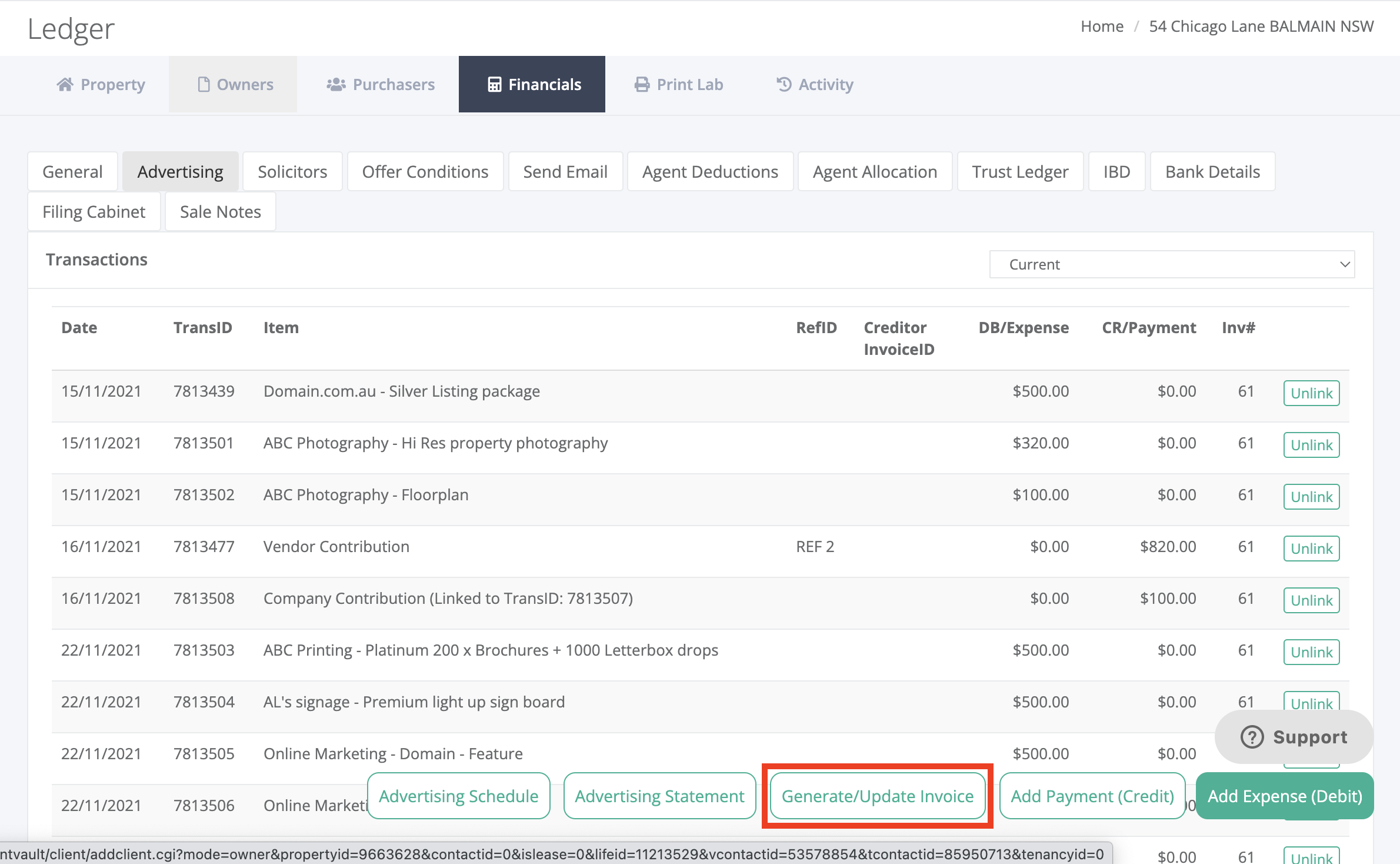
Task: Unlink the Domain.com.au Silver Listing transaction
Action: [1311, 393]
